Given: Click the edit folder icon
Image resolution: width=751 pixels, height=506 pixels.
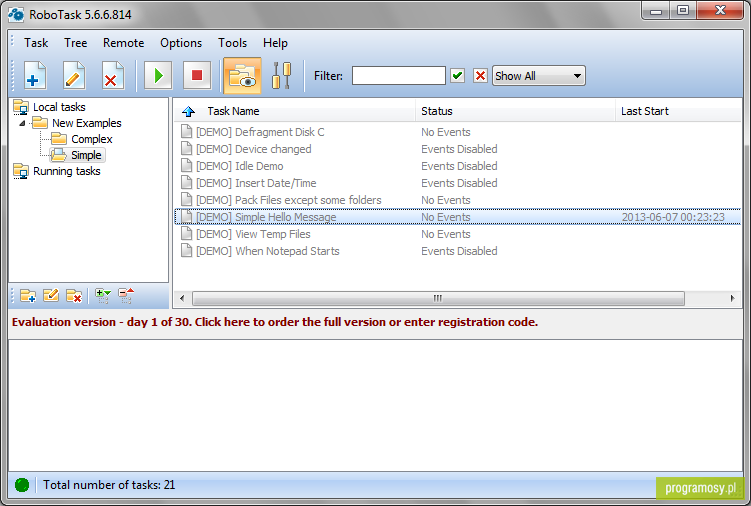Looking at the screenshot, I should point(51,296).
